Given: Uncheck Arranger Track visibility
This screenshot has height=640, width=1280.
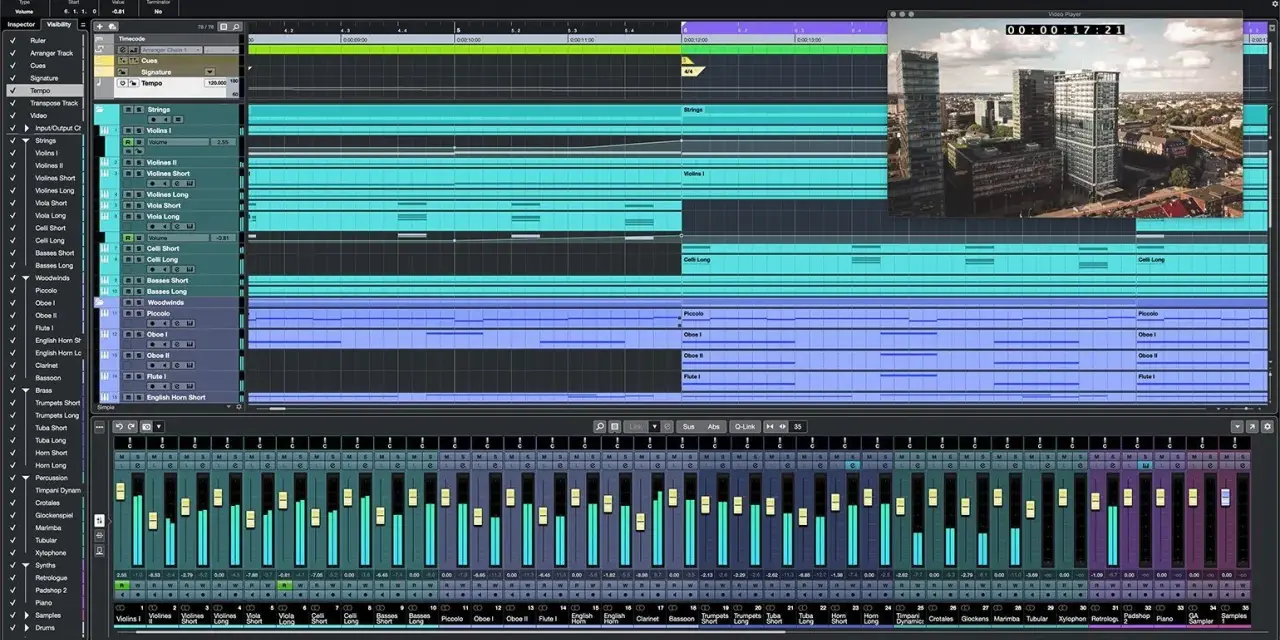Looking at the screenshot, I should point(12,53).
